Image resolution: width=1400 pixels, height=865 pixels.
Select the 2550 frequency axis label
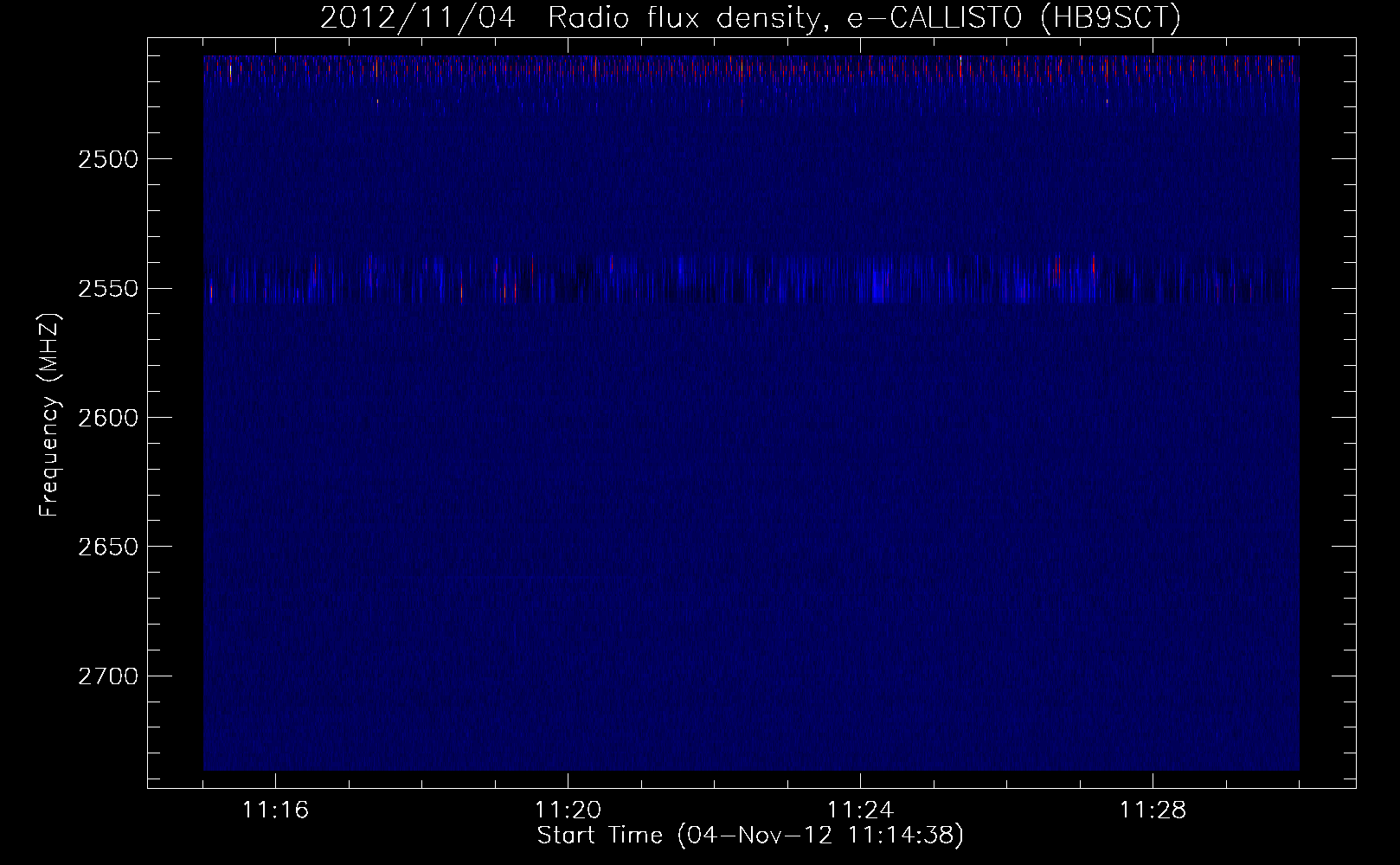tap(107, 288)
